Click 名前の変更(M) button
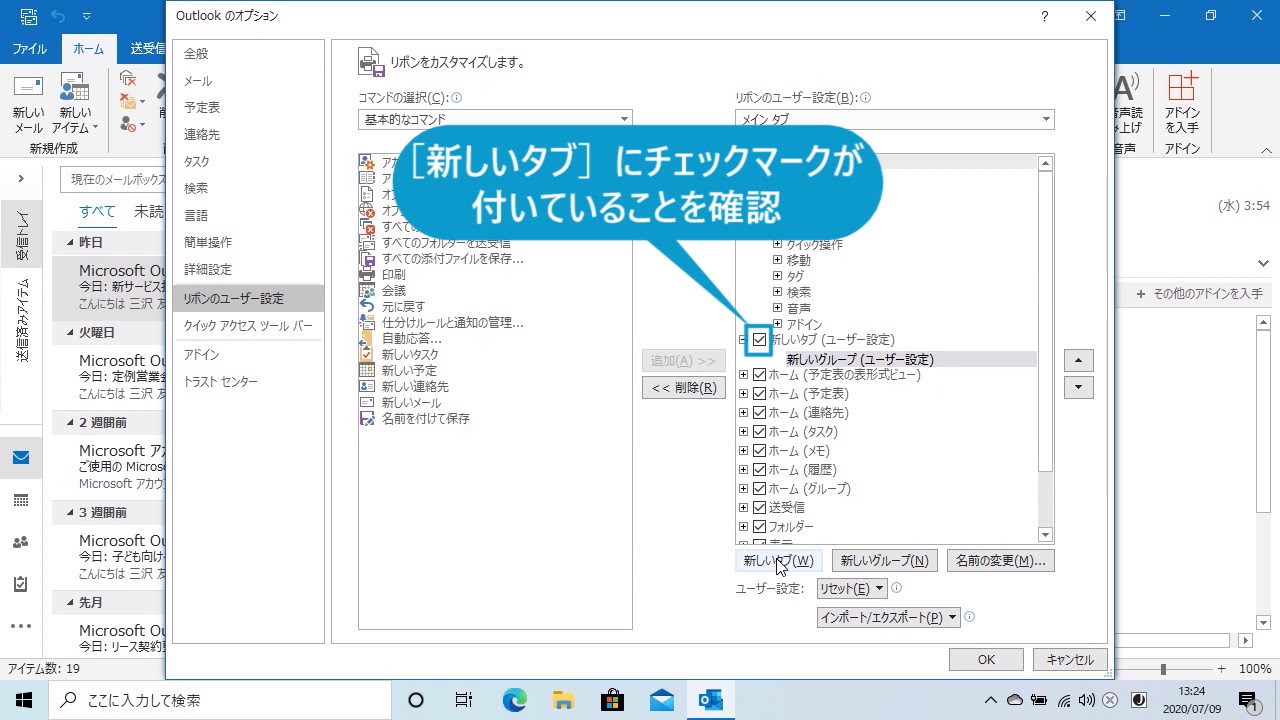 point(1000,561)
